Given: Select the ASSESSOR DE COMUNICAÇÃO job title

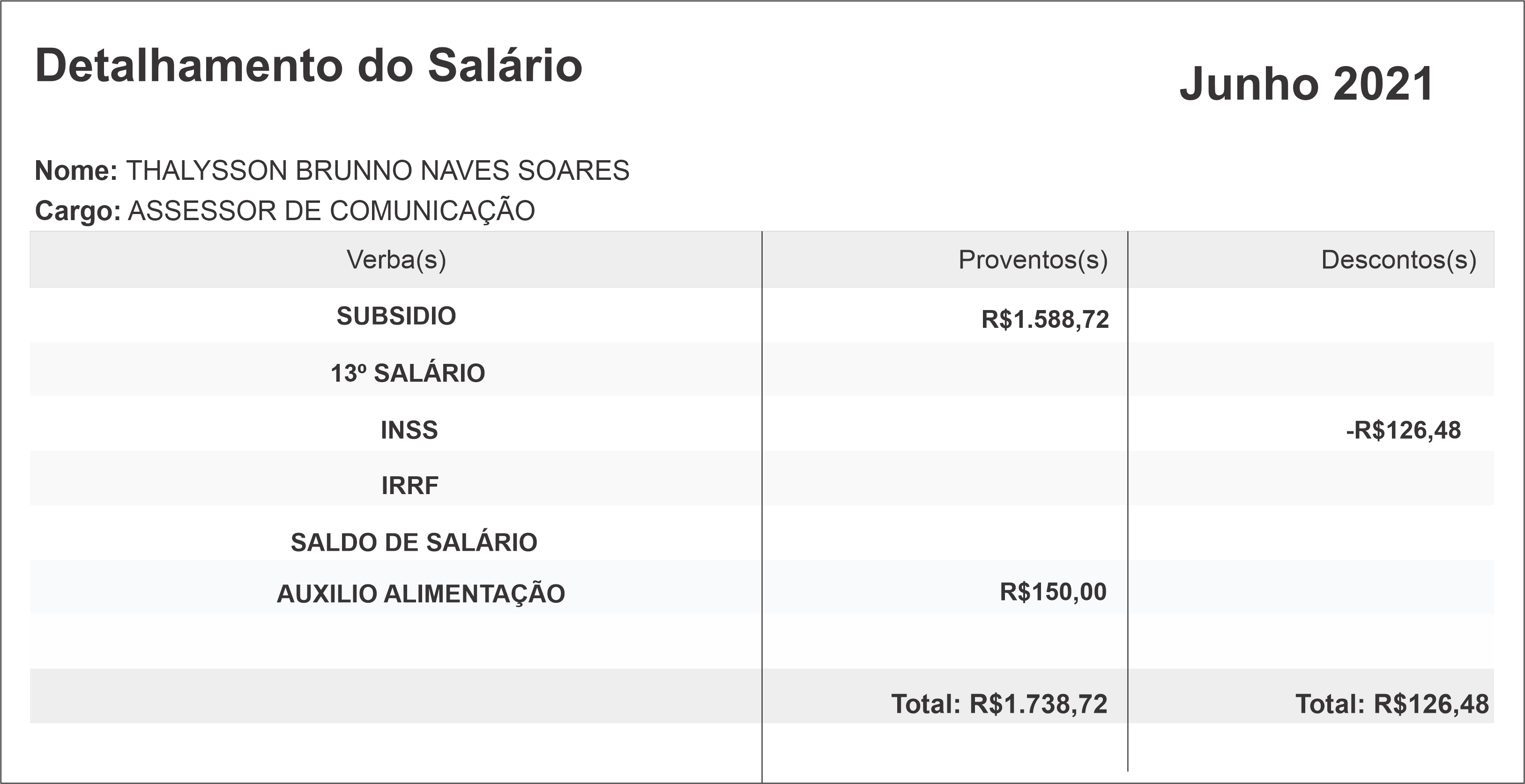Looking at the screenshot, I should coord(332,211).
